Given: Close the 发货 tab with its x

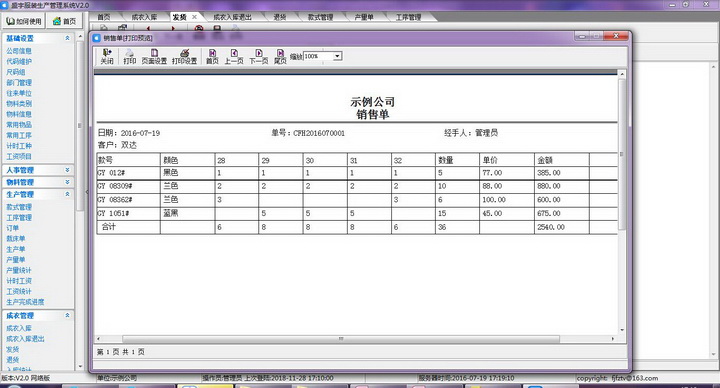Looking at the screenshot, I should point(194,17).
